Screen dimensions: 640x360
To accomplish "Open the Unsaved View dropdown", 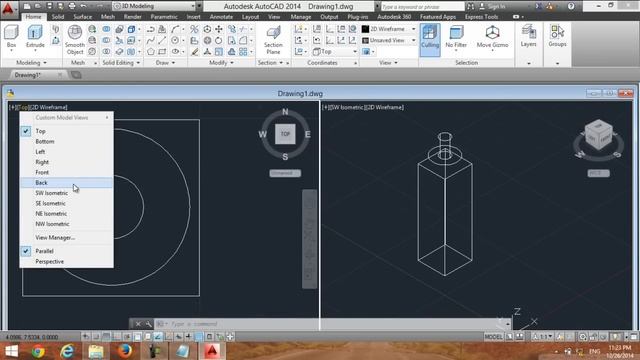I will [x=389, y=40].
